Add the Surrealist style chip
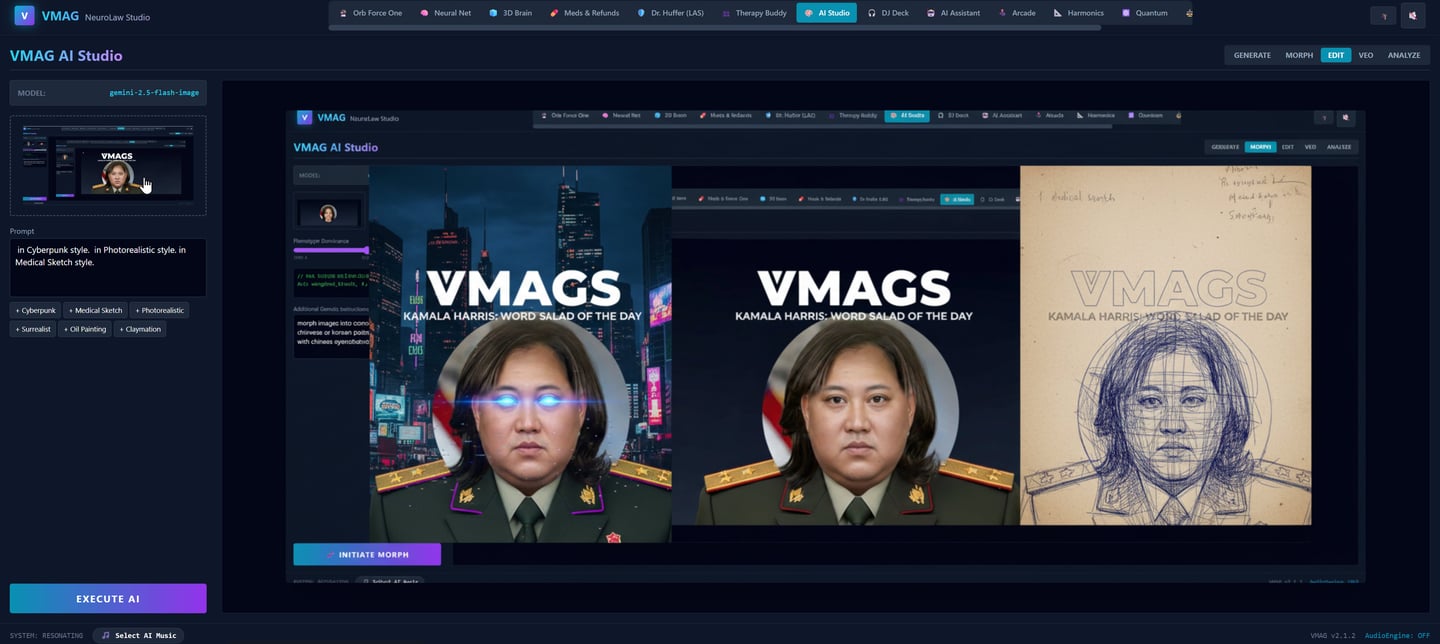The image size is (1440, 644). pyautogui.click(x=33, y=329)
